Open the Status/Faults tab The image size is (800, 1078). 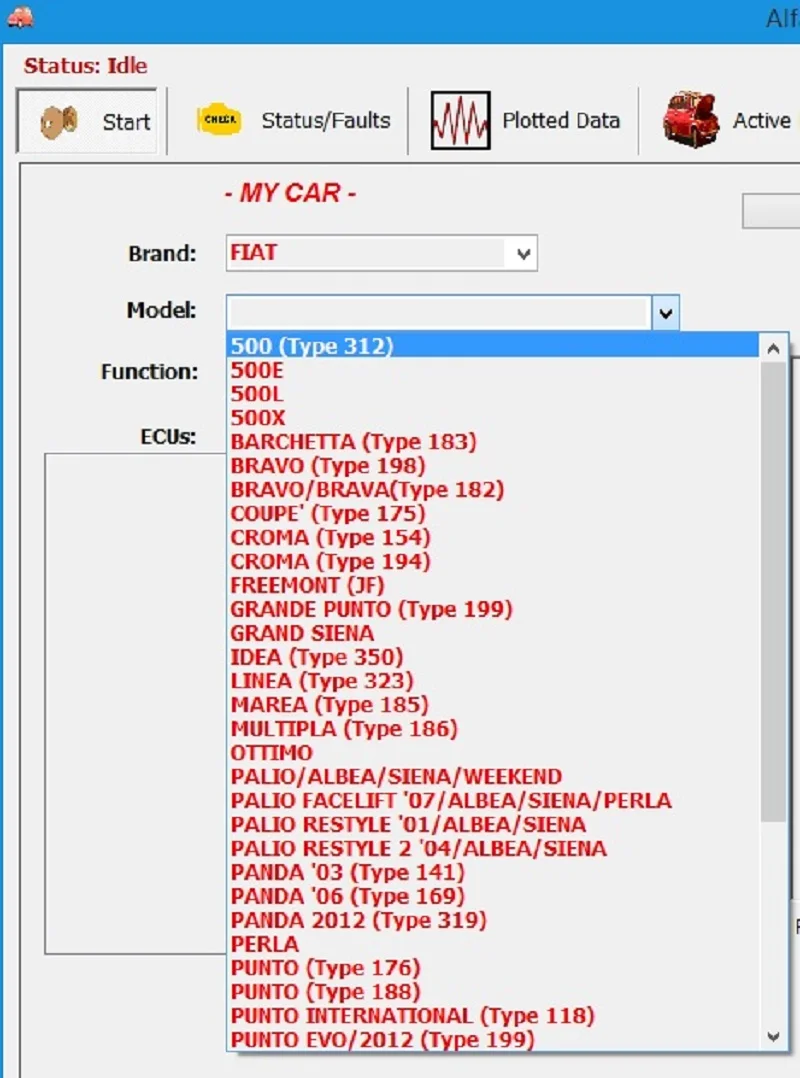pyautogui.click(x=293, y=121)
